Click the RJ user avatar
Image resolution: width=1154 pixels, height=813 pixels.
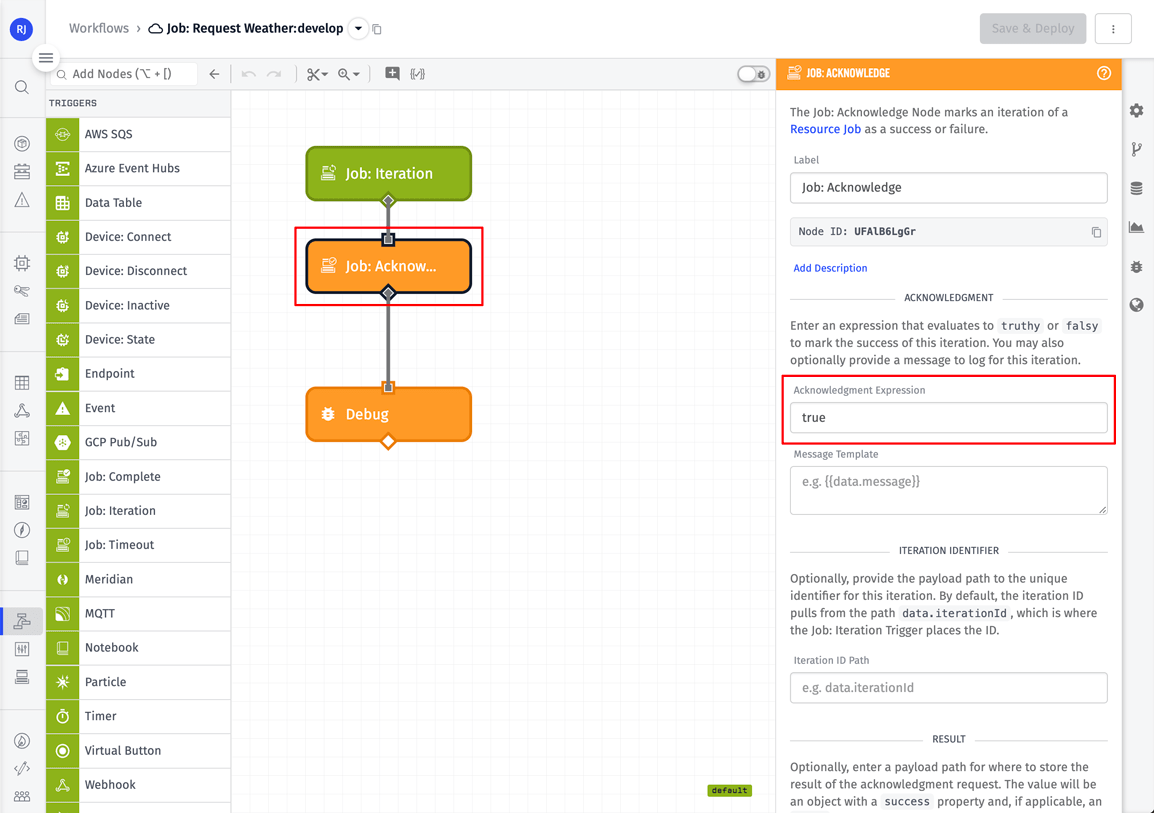pos(21,29)
